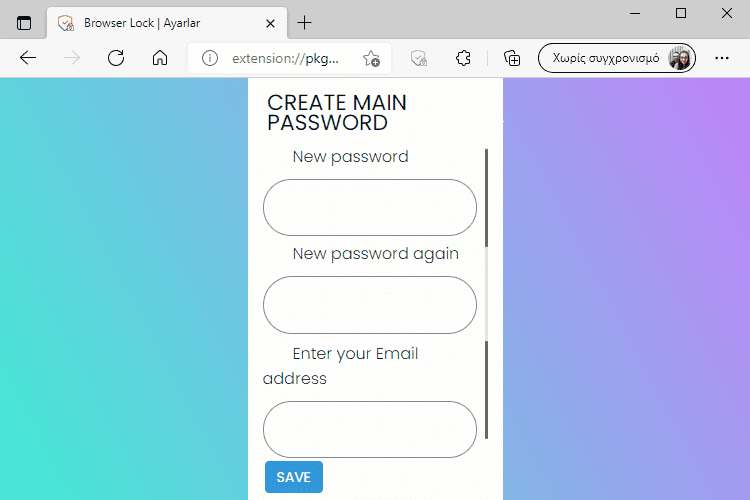Image resolution: width=750 pixels, height=500 pixels.
Task: Click the 'New password again' label
Action: [x=375, y=254]
